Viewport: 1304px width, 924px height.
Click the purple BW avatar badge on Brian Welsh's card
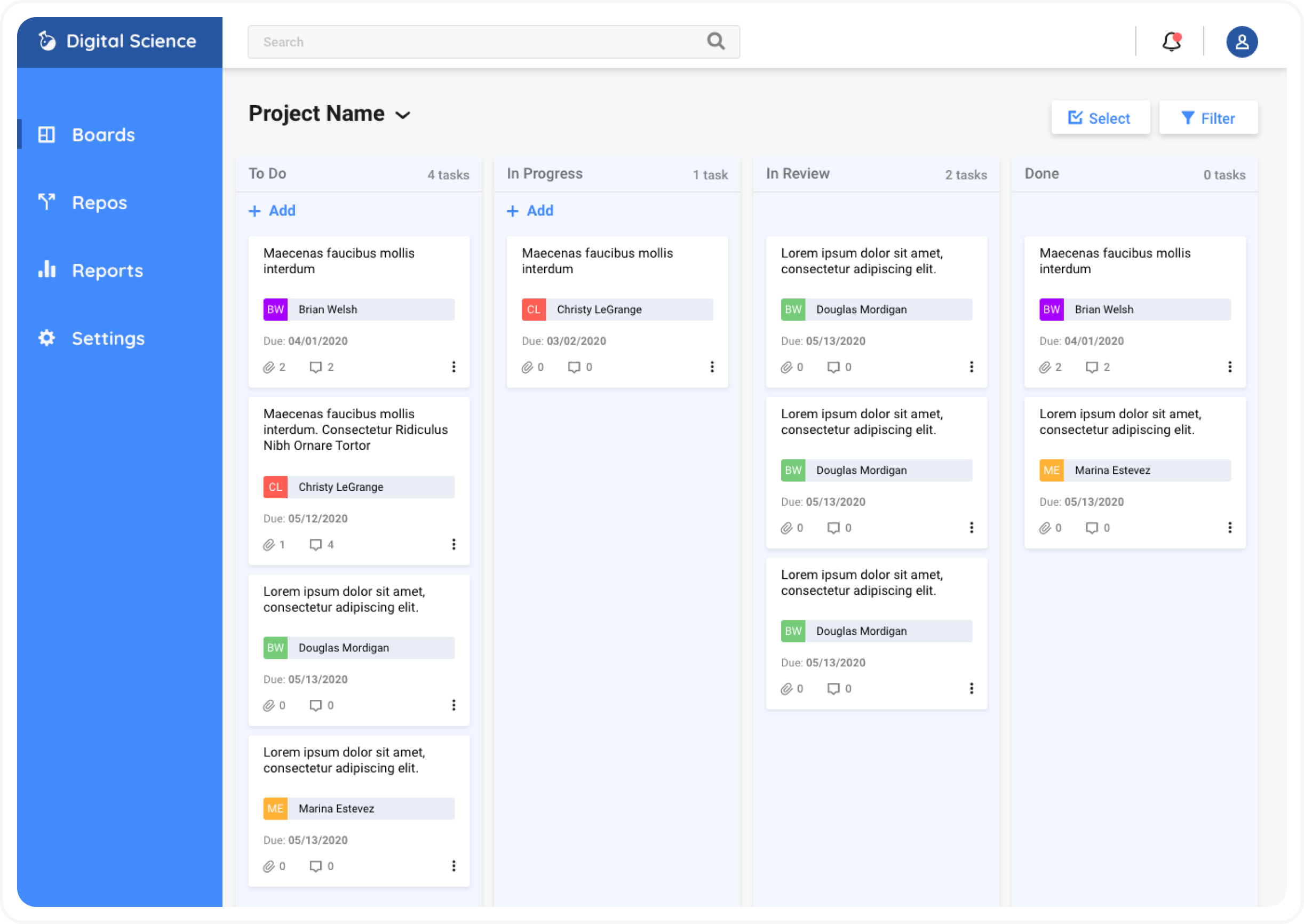(x=275, y=309)
